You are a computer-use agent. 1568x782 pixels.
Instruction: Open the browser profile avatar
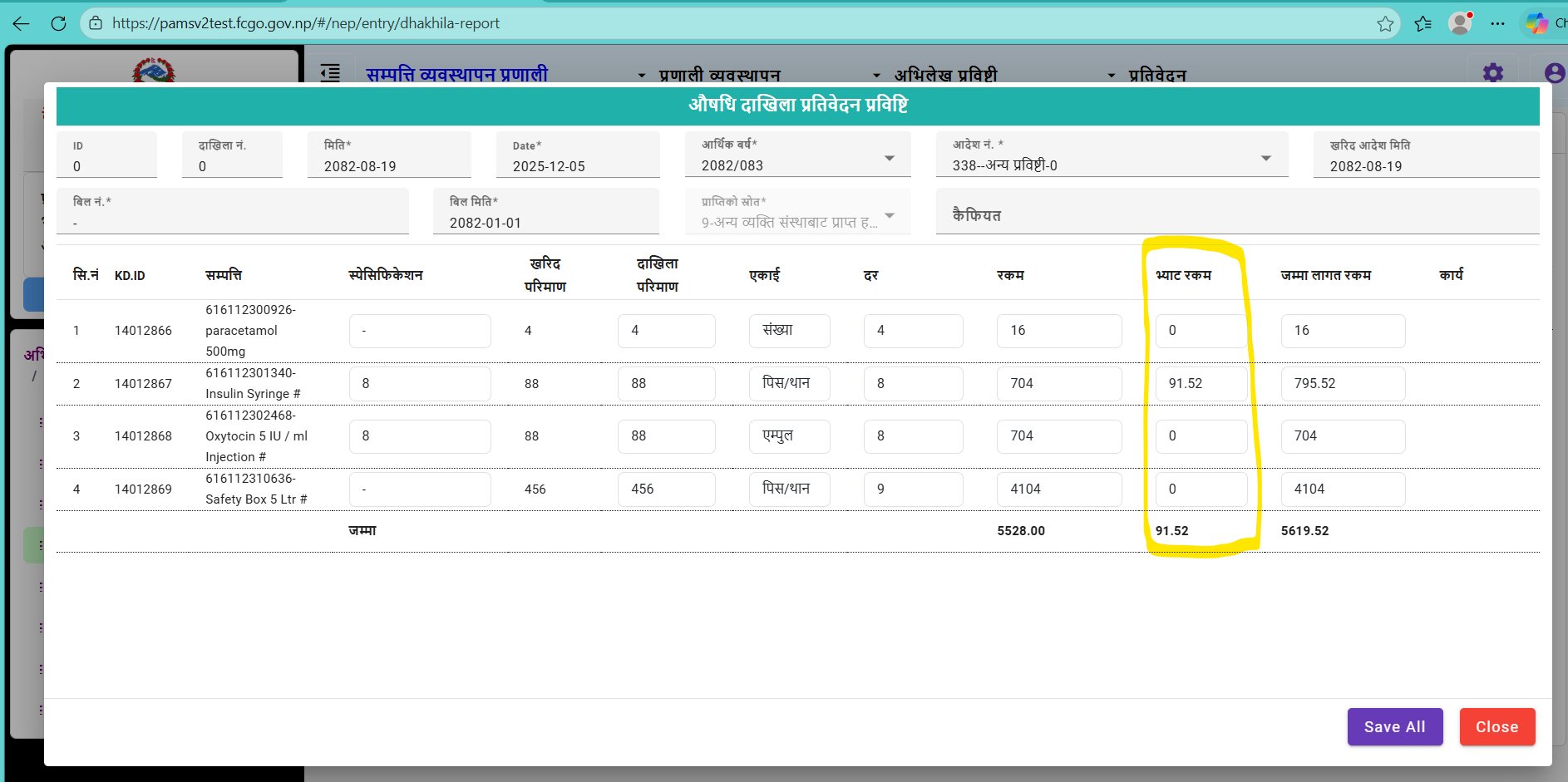click(1461, 23)
